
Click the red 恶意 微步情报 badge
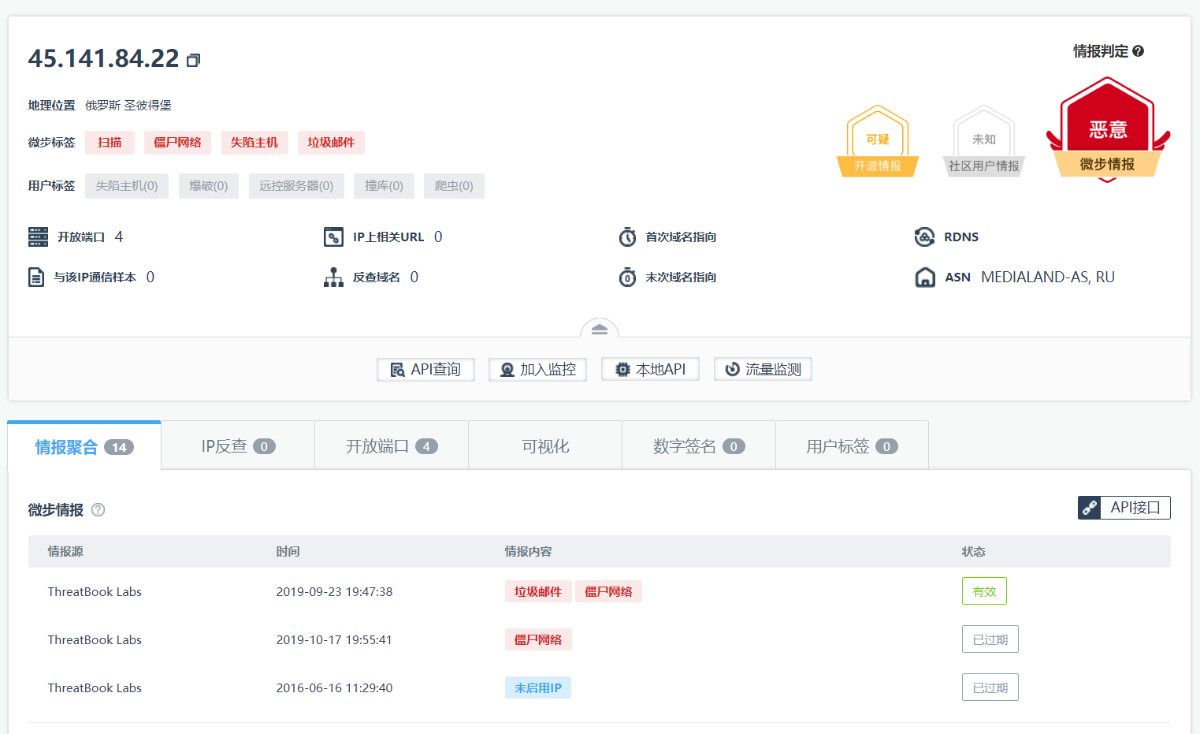pos(1107,130)
